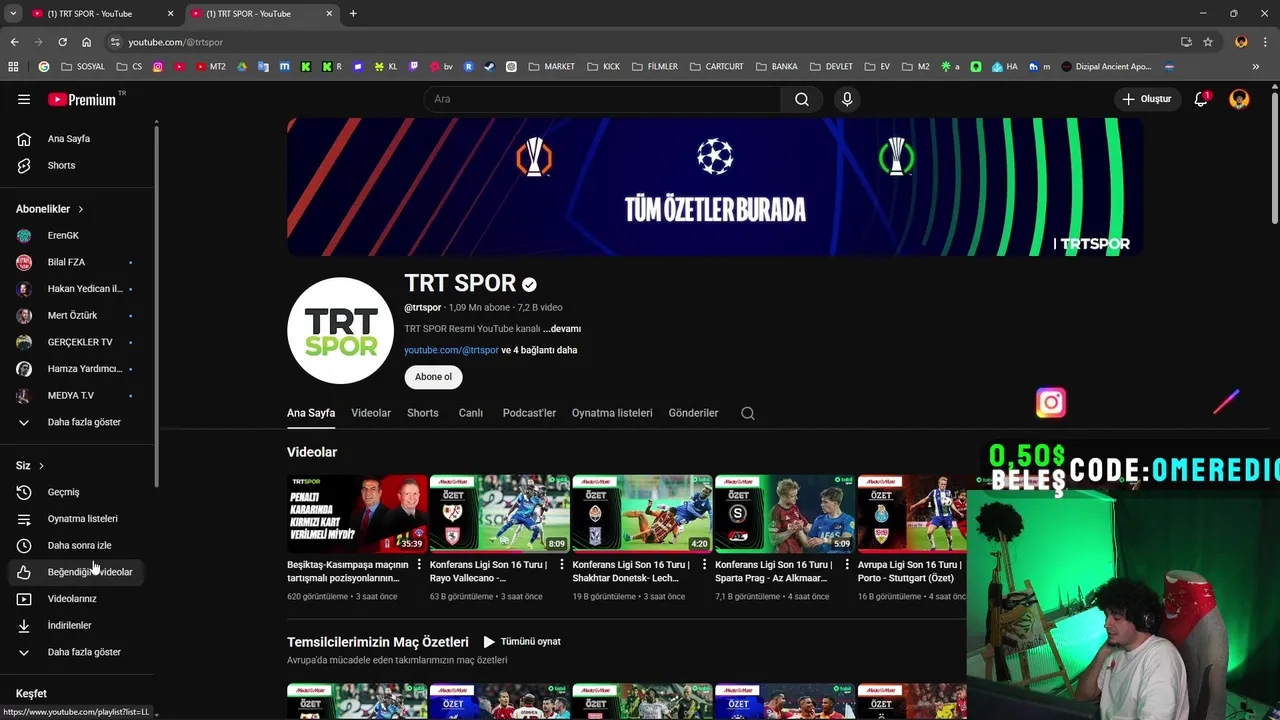Open options for Beşiktaş-Kasımpaşa video

click(419, 565)
